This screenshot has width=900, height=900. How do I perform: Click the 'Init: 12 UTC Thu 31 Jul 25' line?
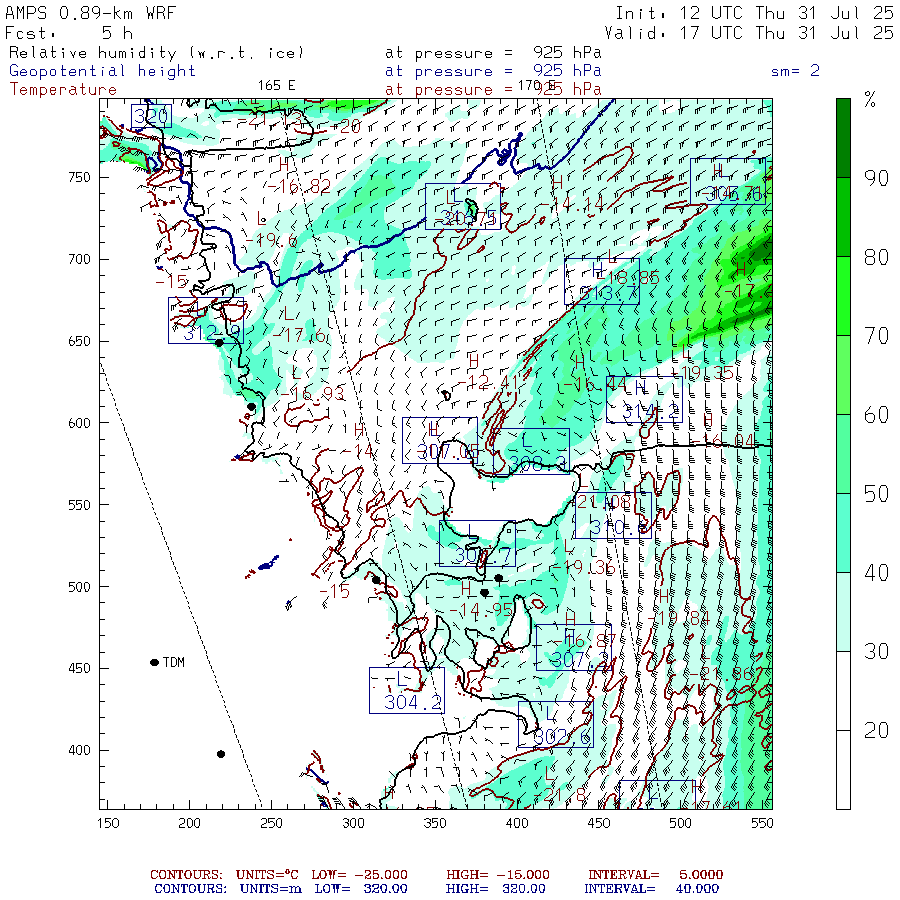tap(754, 13)
